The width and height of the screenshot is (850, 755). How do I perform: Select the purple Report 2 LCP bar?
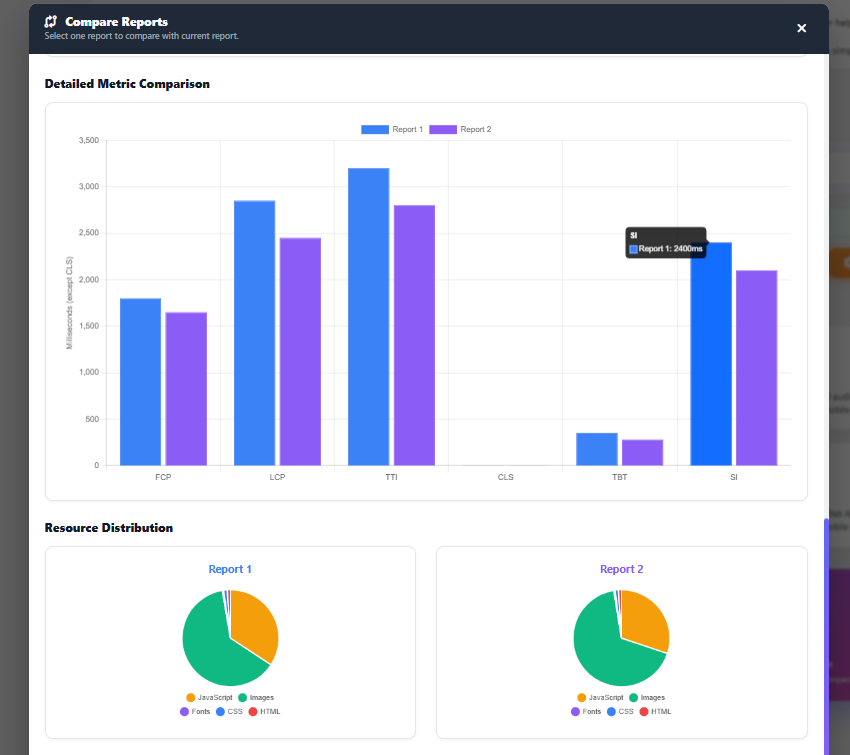(300, 352)
